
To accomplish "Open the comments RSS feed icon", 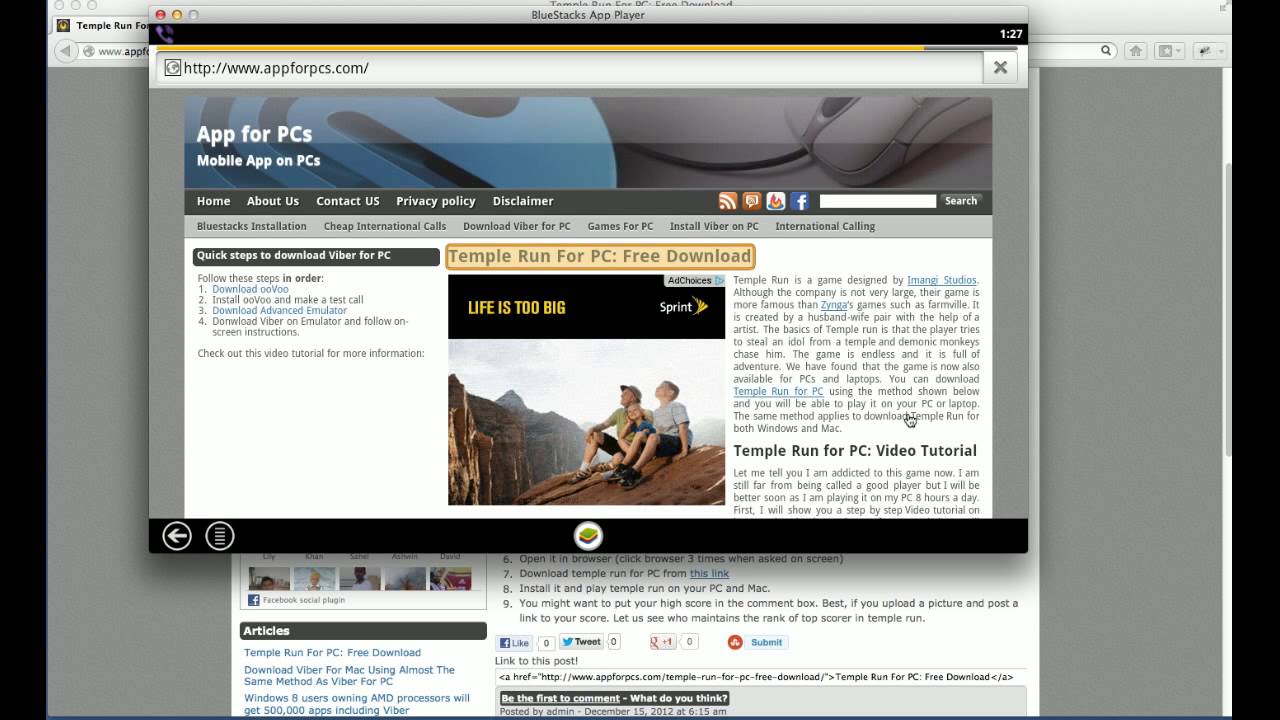I will (x=752, y=201).
